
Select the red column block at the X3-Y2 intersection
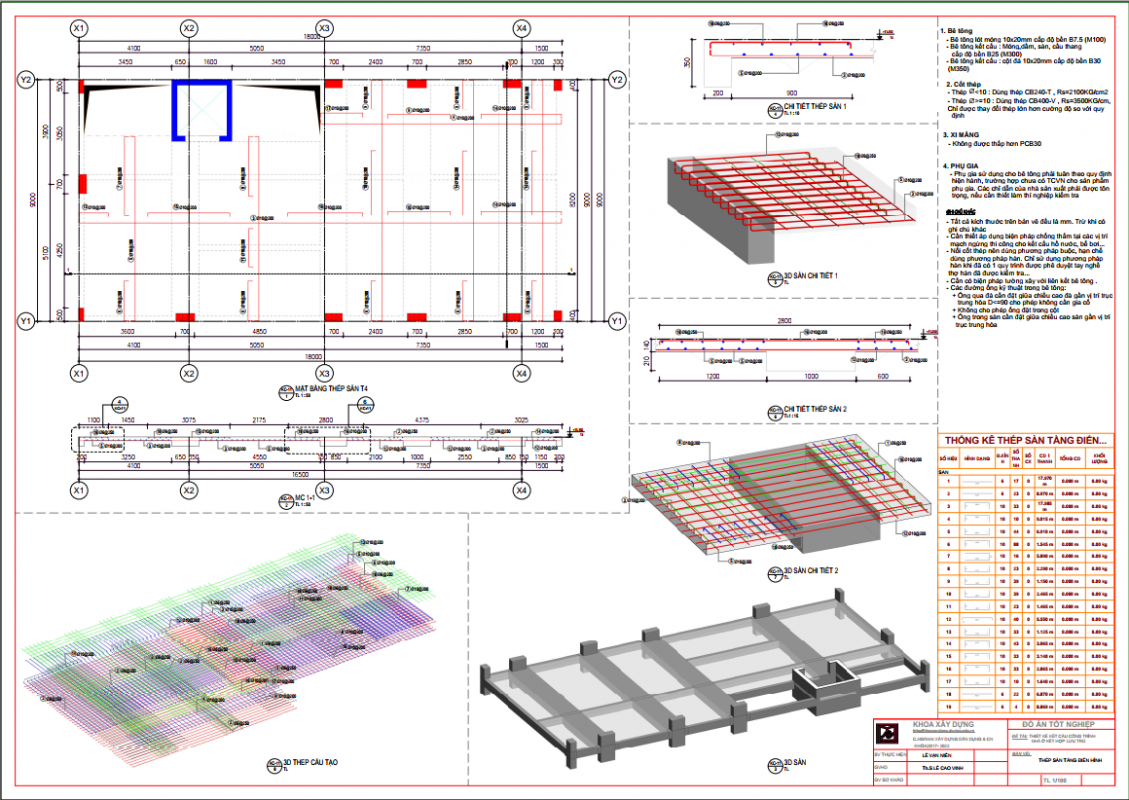(322, 84)
